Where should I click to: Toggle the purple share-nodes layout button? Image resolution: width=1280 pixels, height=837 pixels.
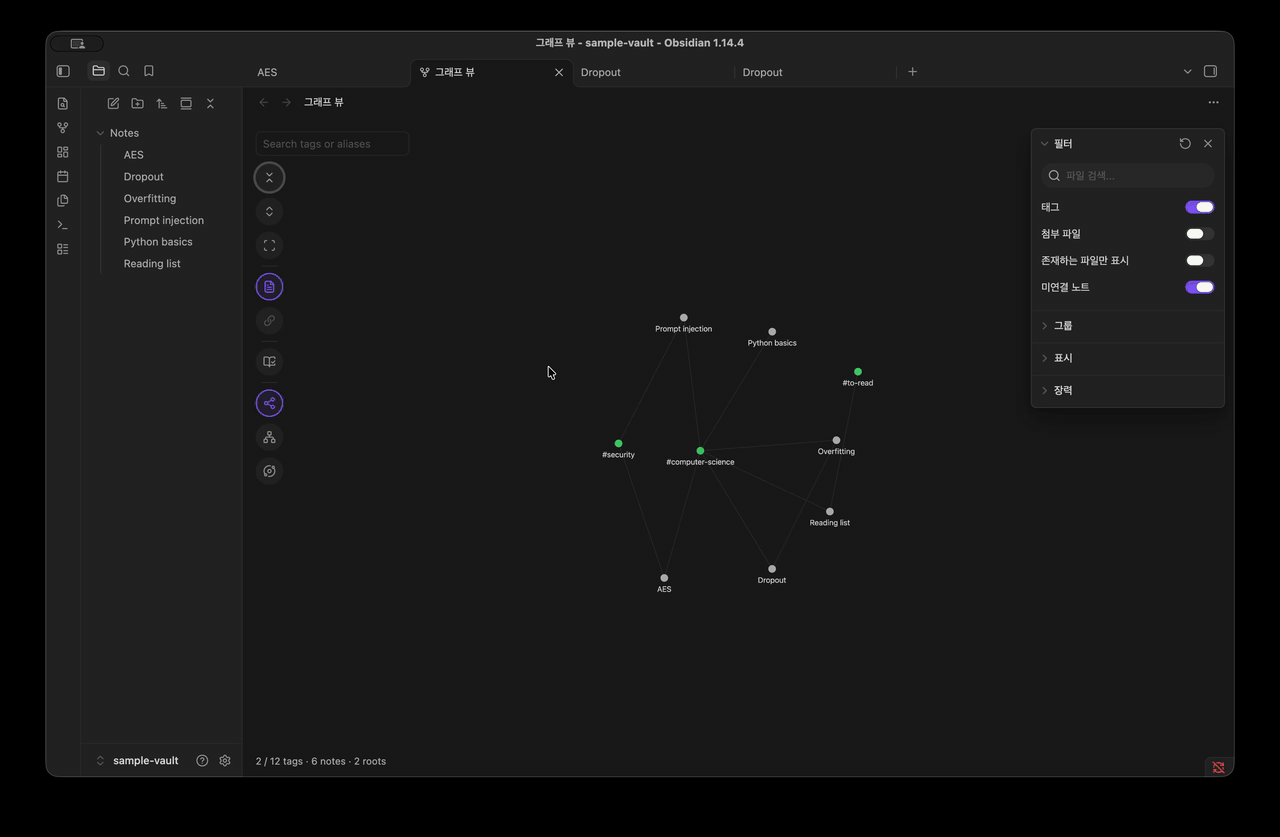(x=269, y=403)
